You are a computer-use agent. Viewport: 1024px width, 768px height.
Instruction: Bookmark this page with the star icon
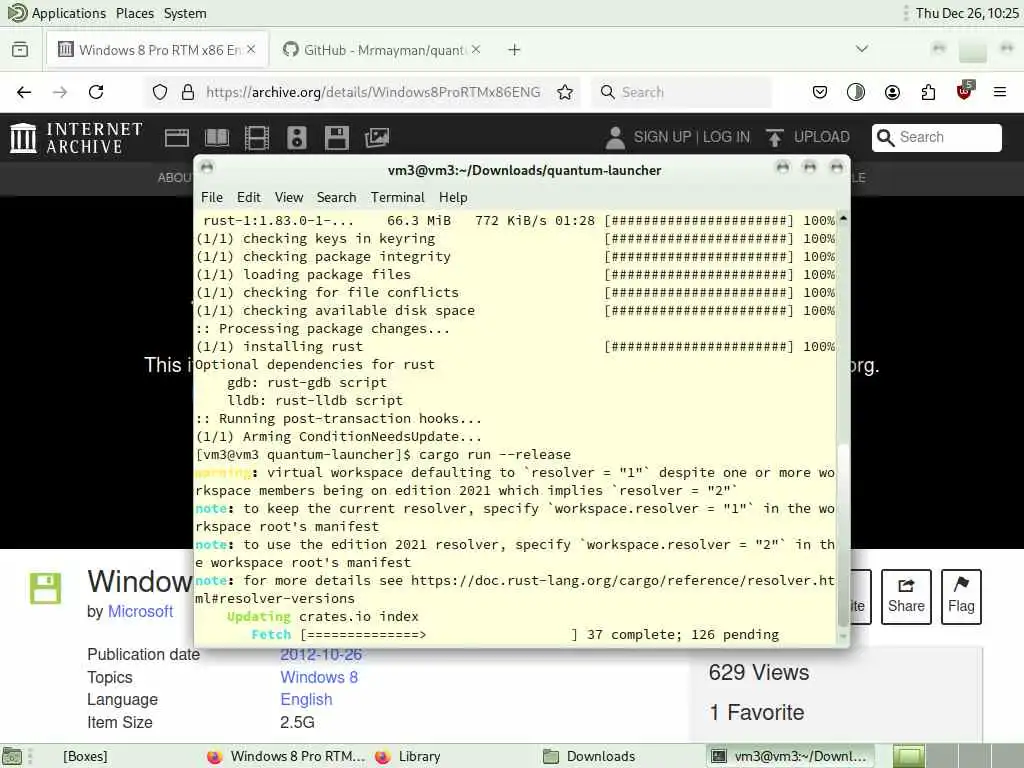pos(565,92)
